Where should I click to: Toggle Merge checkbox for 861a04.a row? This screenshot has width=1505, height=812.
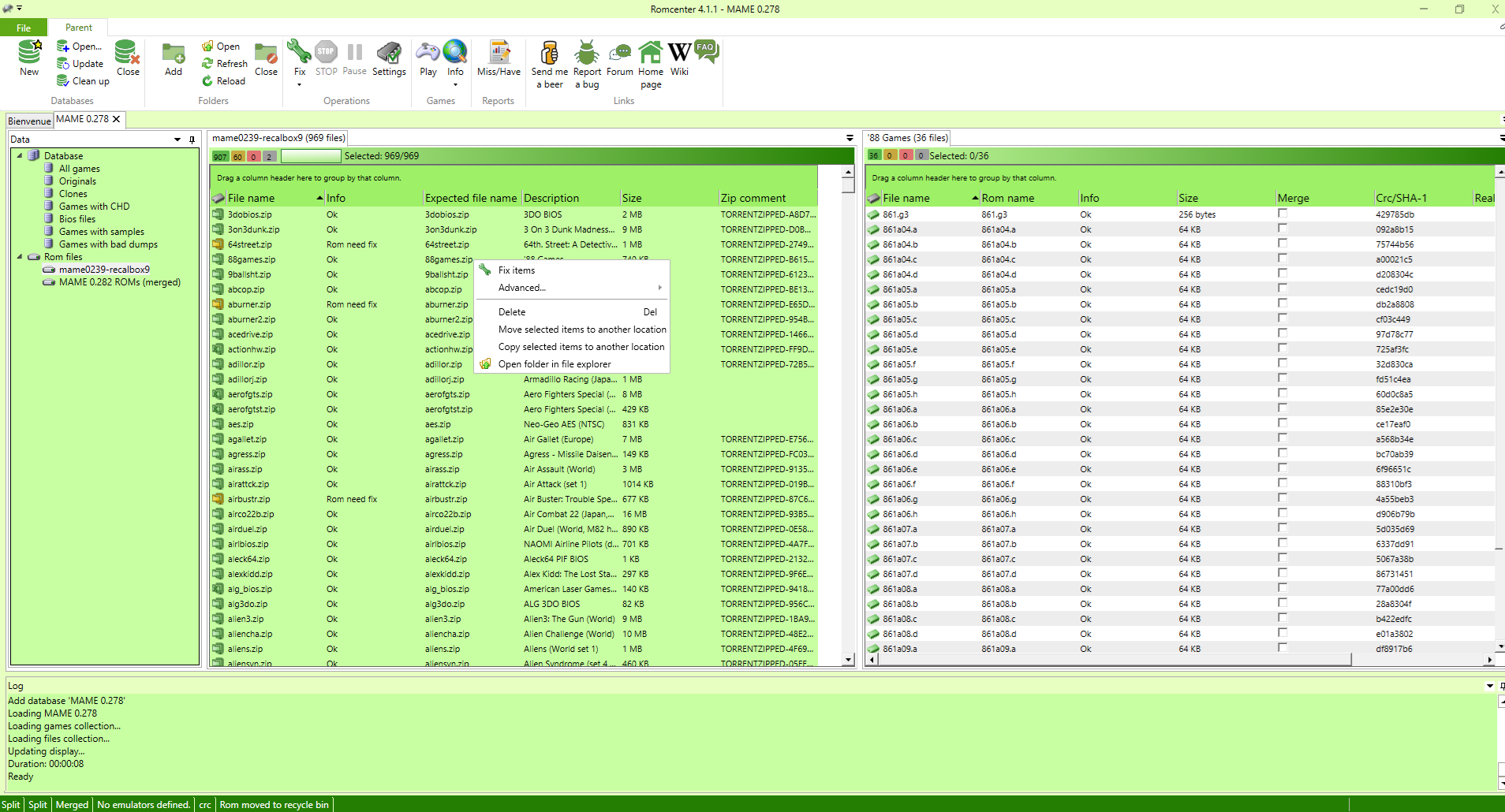click(x=1283, y=229)
